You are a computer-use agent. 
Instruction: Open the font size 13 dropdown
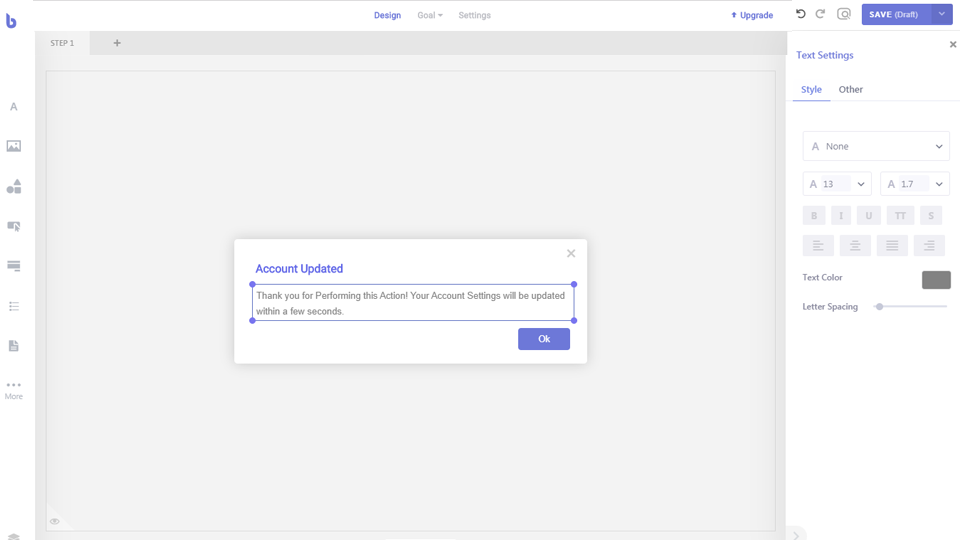861,184
